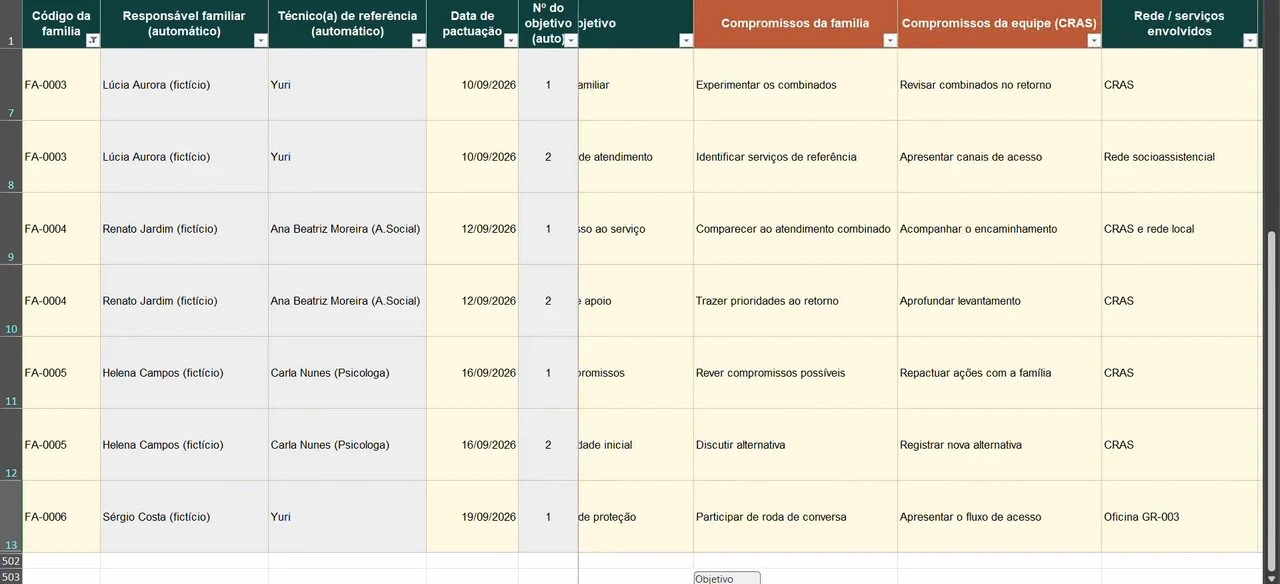Open the Data de pactuação filter dropdown
The width and height of the screenshot is (1280, 584).
(511, 41)
